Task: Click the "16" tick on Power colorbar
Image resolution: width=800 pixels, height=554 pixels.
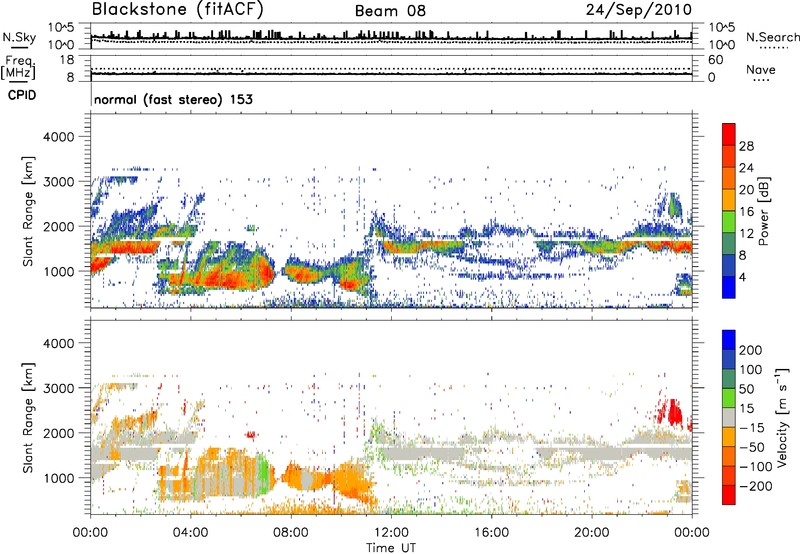Action: click(x=746, y=211)
